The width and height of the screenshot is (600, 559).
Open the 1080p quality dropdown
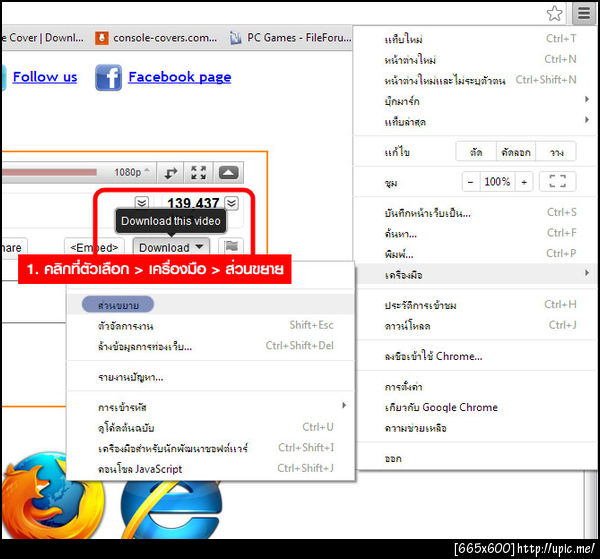[x=132, y=172]
